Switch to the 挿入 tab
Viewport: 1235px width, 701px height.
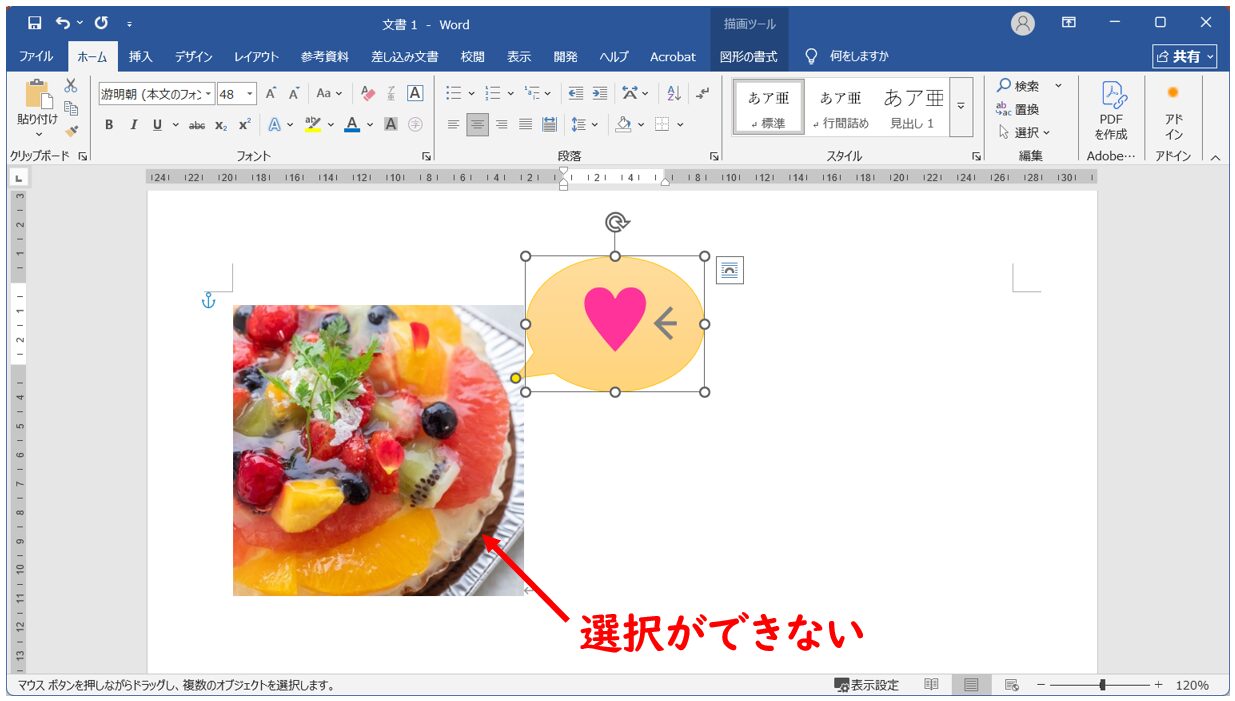coord(141,57)
